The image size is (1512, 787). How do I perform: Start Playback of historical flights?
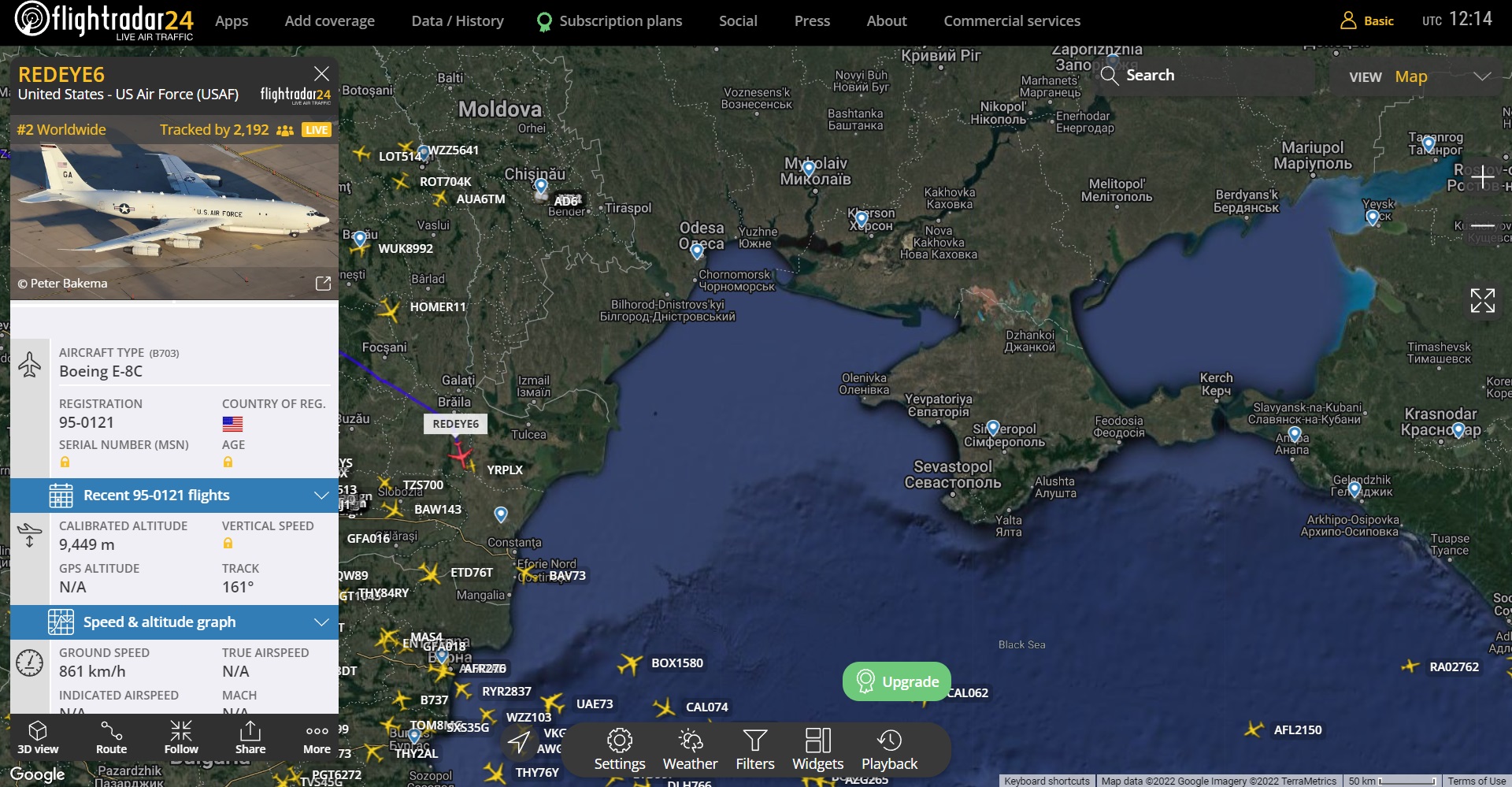click(x=889, y=749)
